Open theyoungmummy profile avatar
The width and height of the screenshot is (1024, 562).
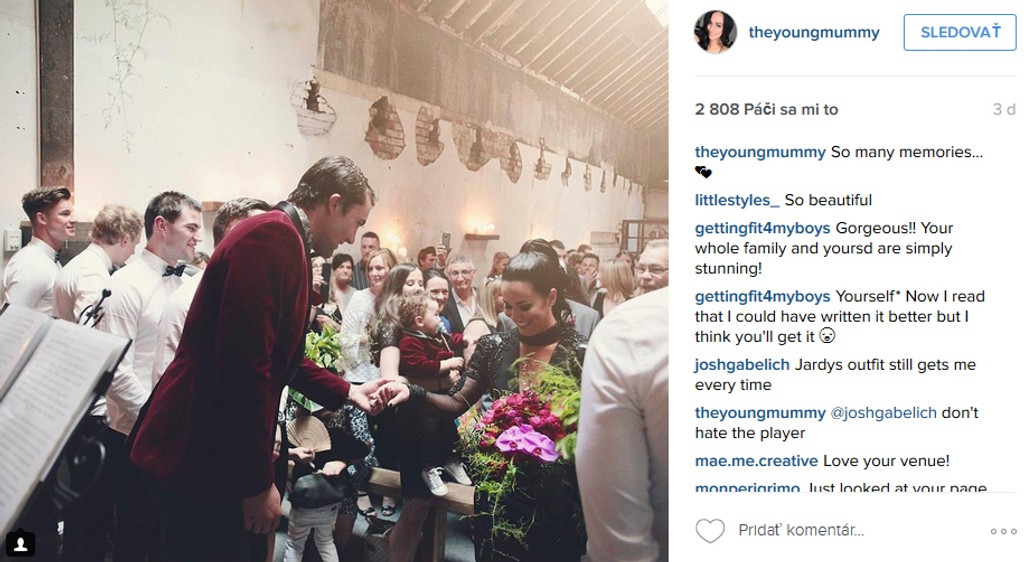pyautogui.click(x=715, y=32)
